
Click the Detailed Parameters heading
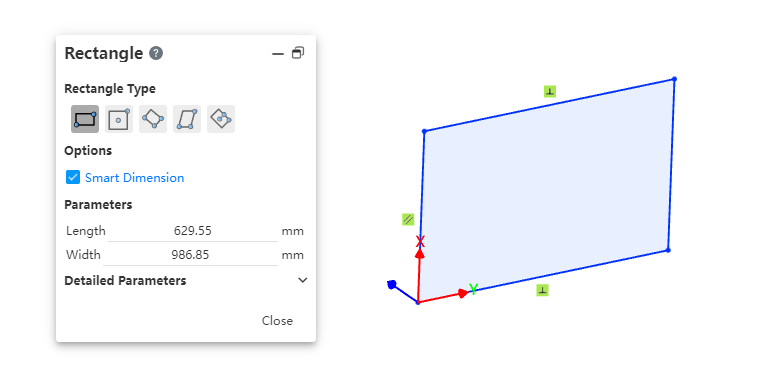(125, 280)
